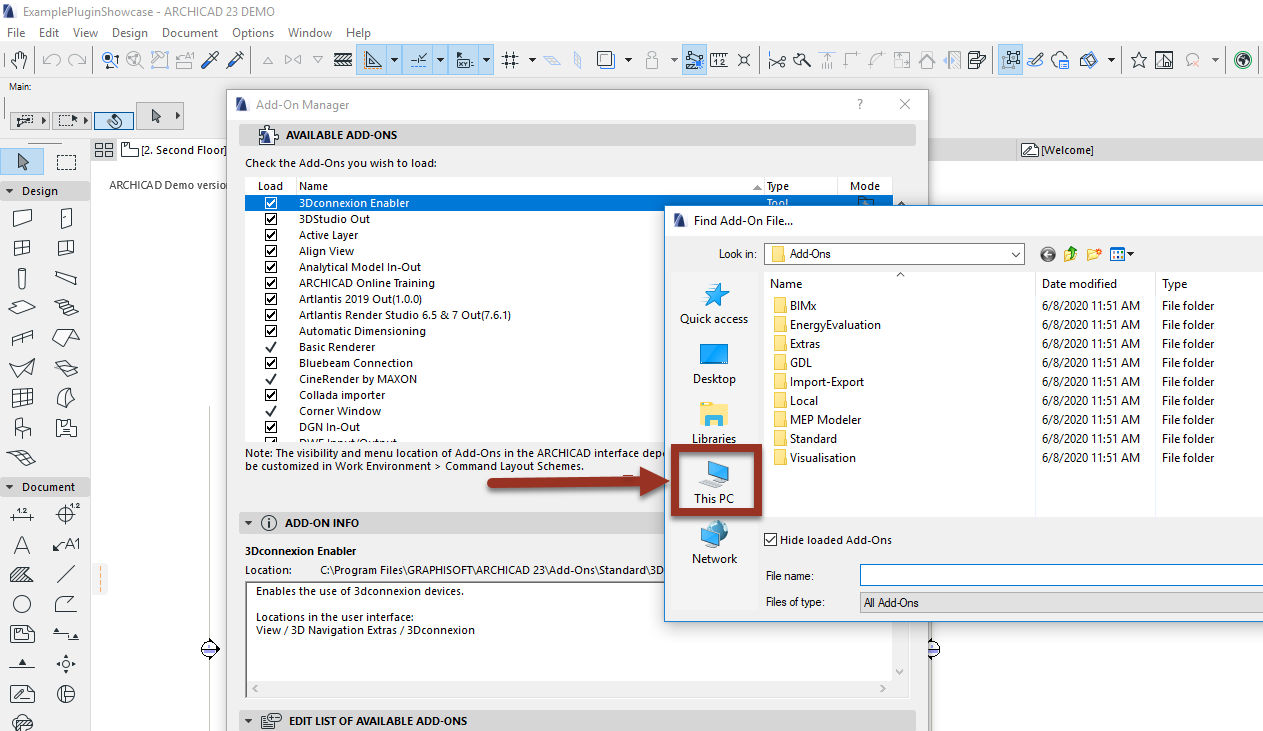Activate the Inject Parameters syringe
This screenshot has width=1263, height=731.
pyautogui.click(x=235, y=60)
